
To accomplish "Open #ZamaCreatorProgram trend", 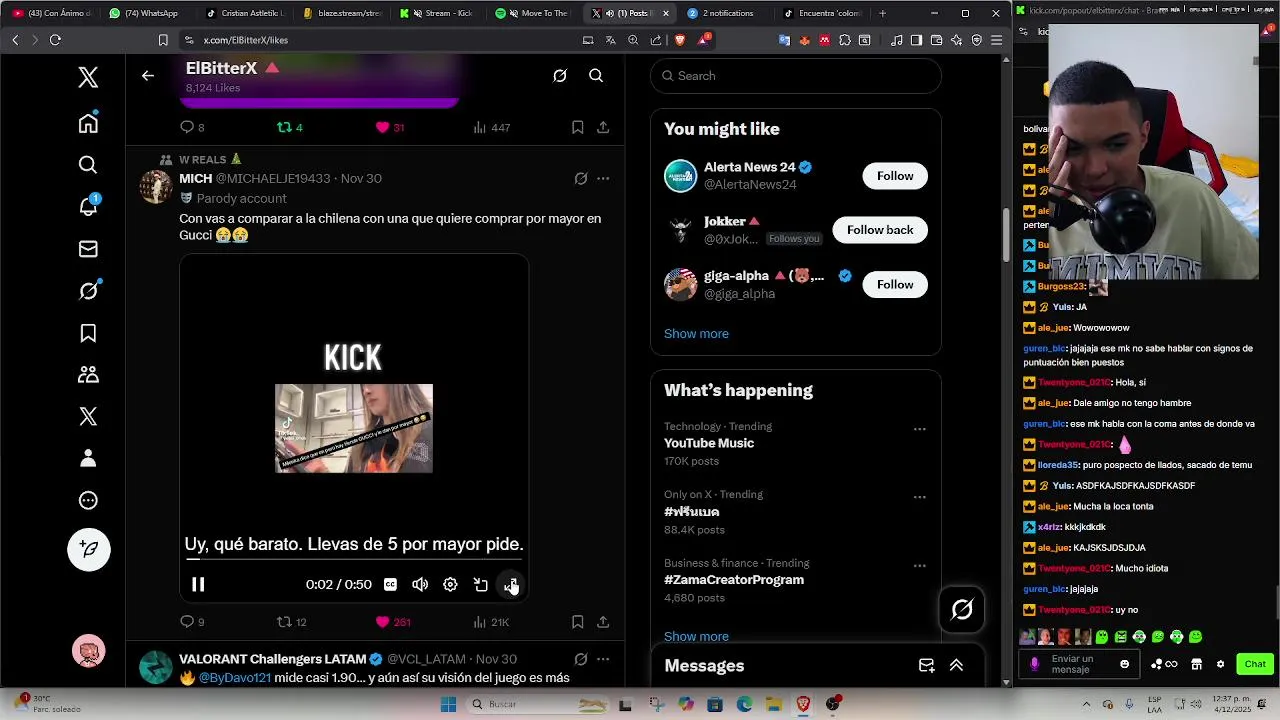I will [x=734, y=580].
